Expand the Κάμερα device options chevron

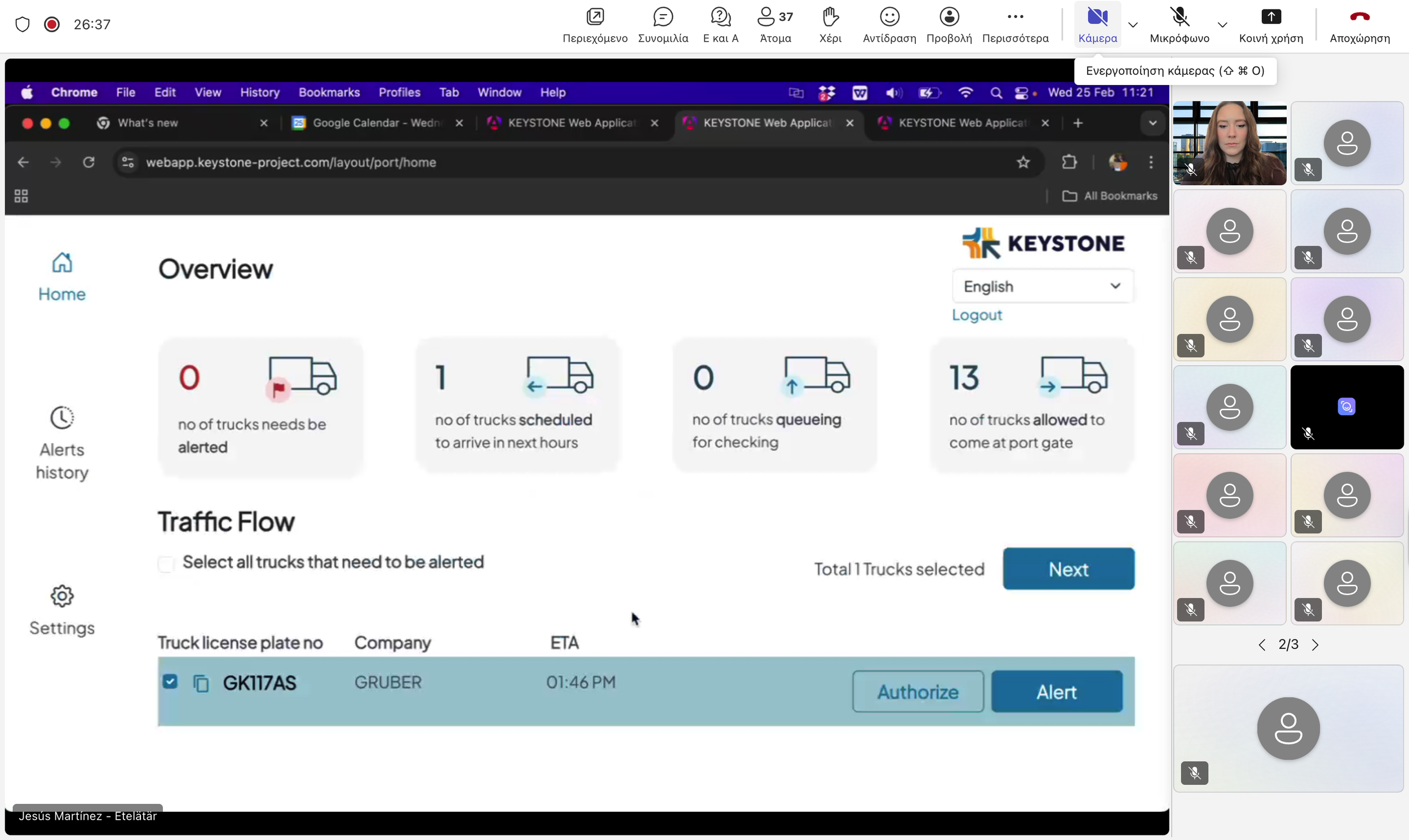coord(1133,24)
